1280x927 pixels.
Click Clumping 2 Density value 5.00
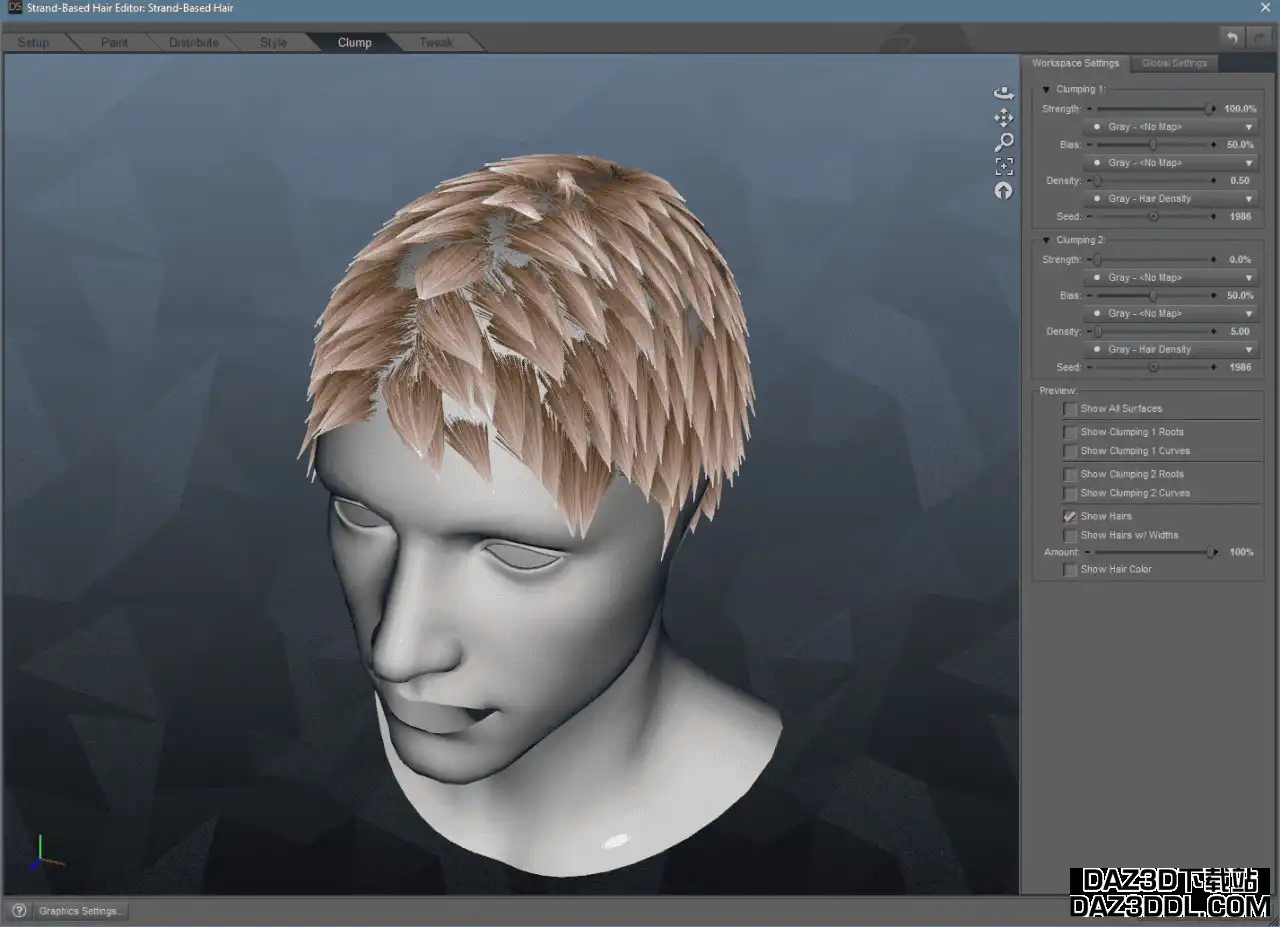click(x=1240, y=332)
